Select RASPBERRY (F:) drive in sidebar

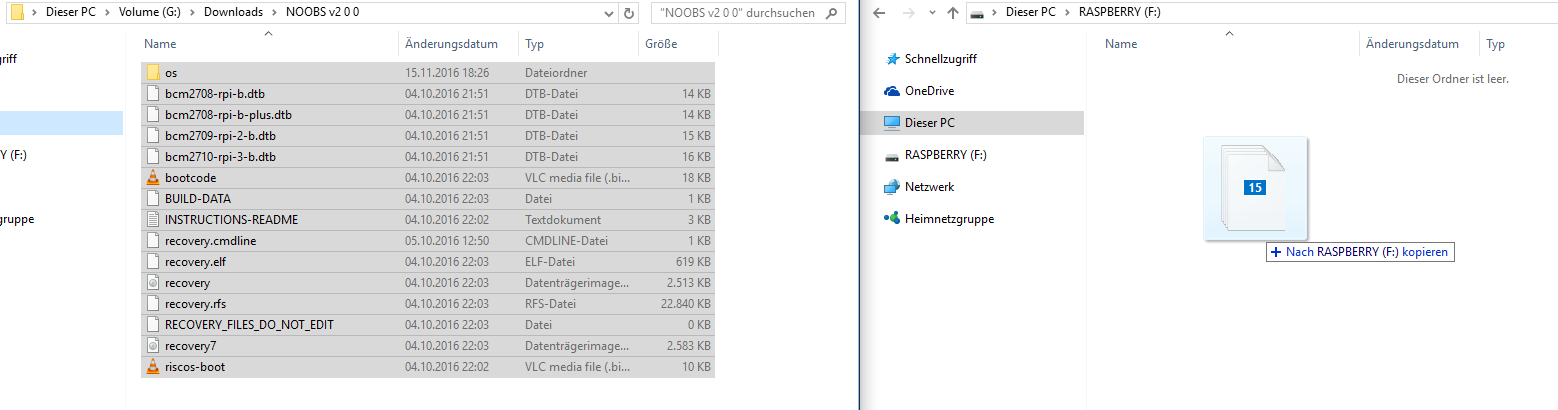[x=945, y=155]
